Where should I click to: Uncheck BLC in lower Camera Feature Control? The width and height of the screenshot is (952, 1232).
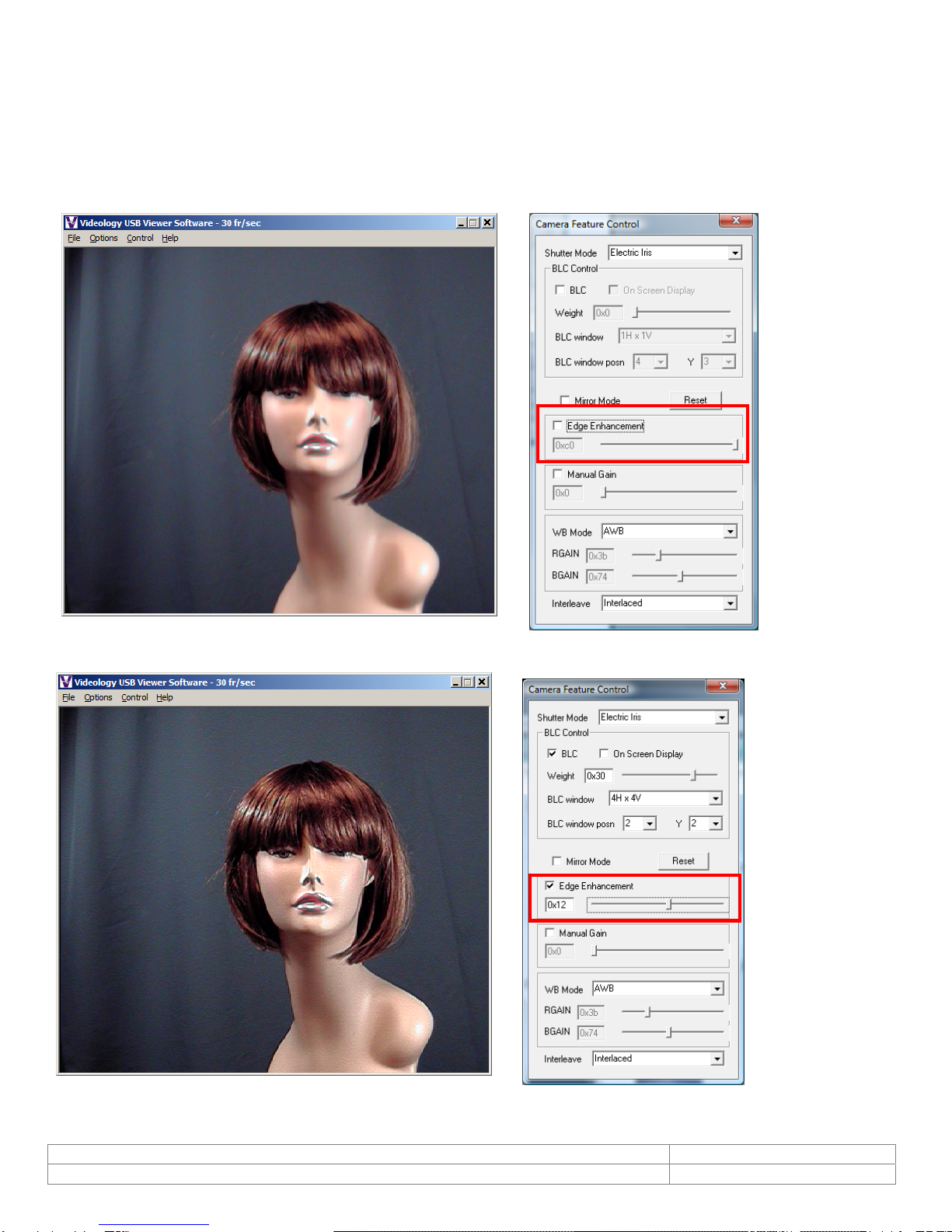click(x=552, y=753)
